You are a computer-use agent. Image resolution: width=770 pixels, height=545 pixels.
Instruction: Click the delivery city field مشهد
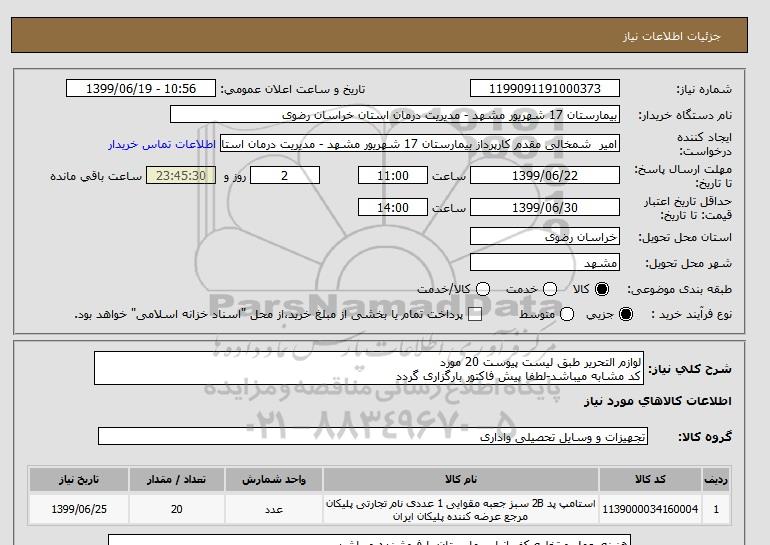(x=545, y=263)
